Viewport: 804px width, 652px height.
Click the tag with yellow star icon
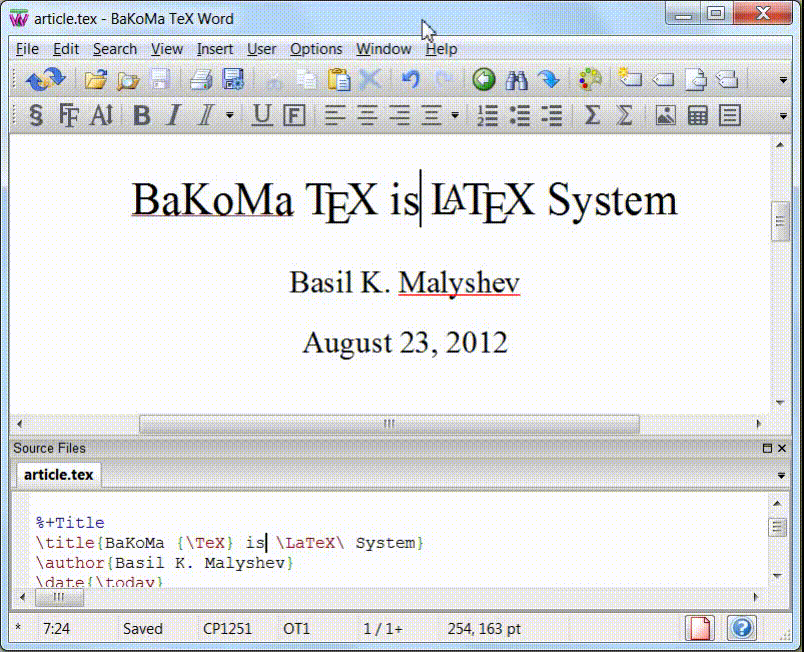(630, 78)
